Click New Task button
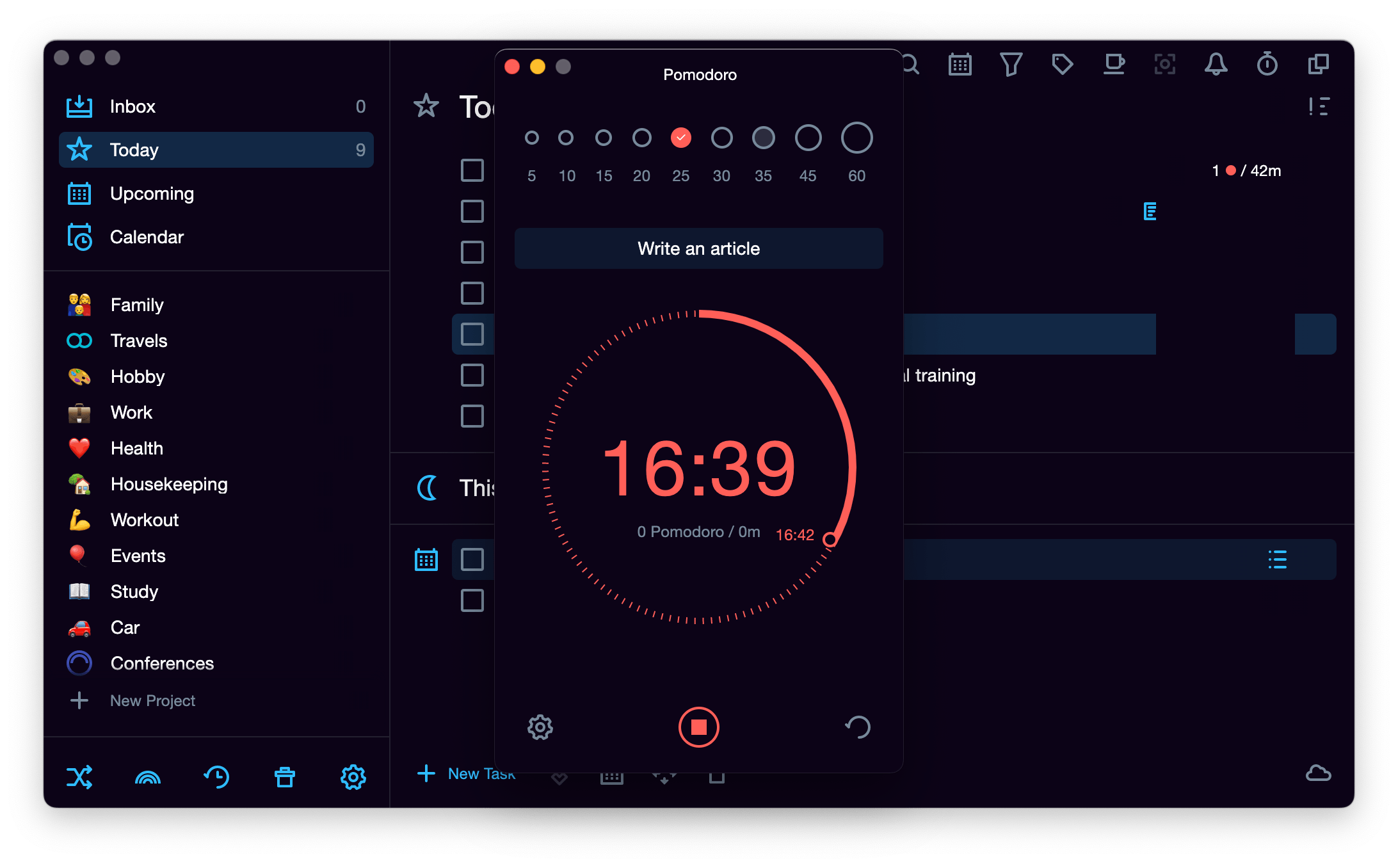 coord(466,774)
